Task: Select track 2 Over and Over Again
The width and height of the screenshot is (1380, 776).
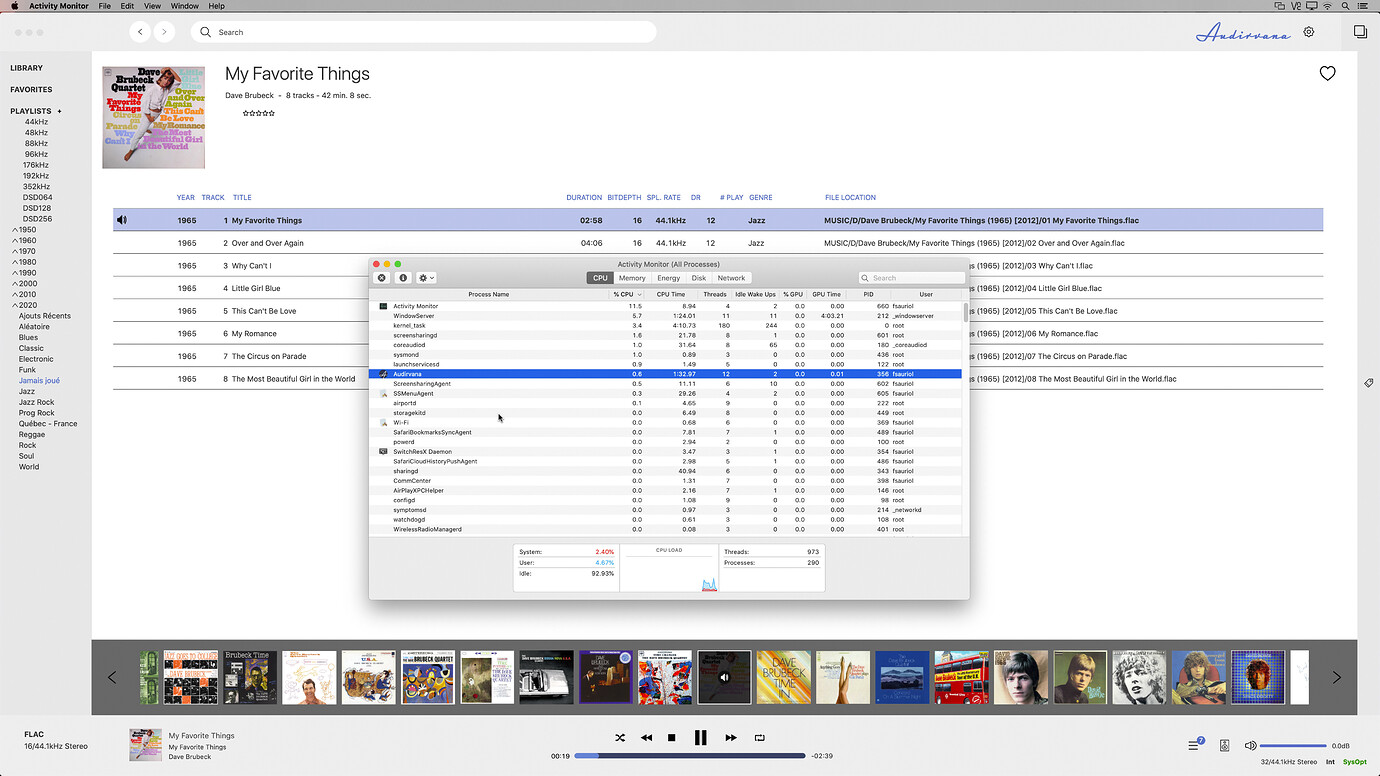Action: pyautogui.click(x=718, y=243)
